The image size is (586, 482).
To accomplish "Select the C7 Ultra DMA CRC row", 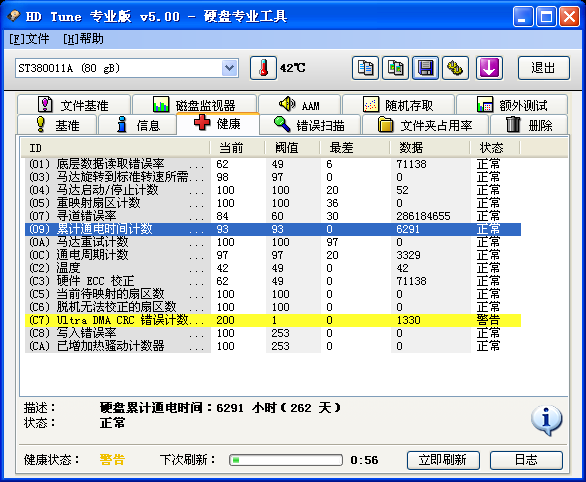I will coord(273,320).
